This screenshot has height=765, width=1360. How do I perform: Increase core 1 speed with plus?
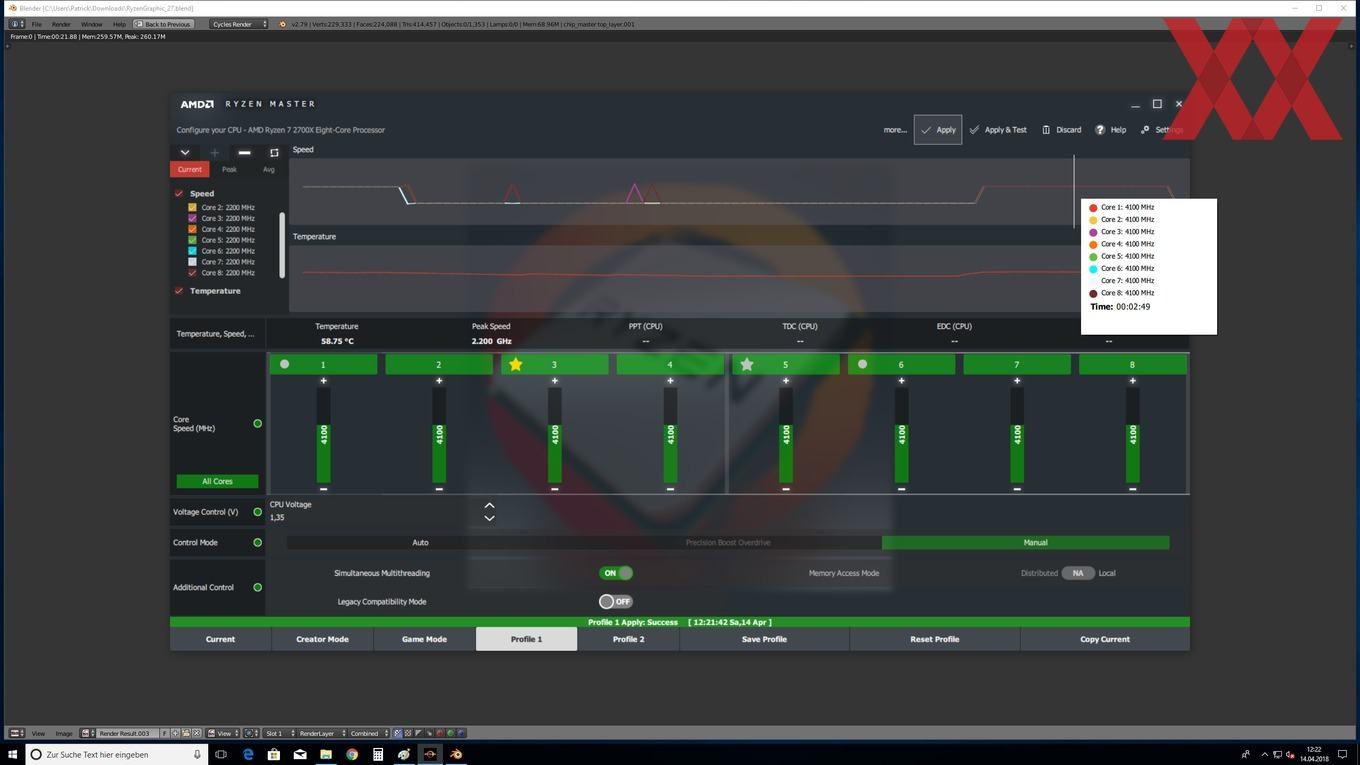pyautogui.click(x=323, y=381)
